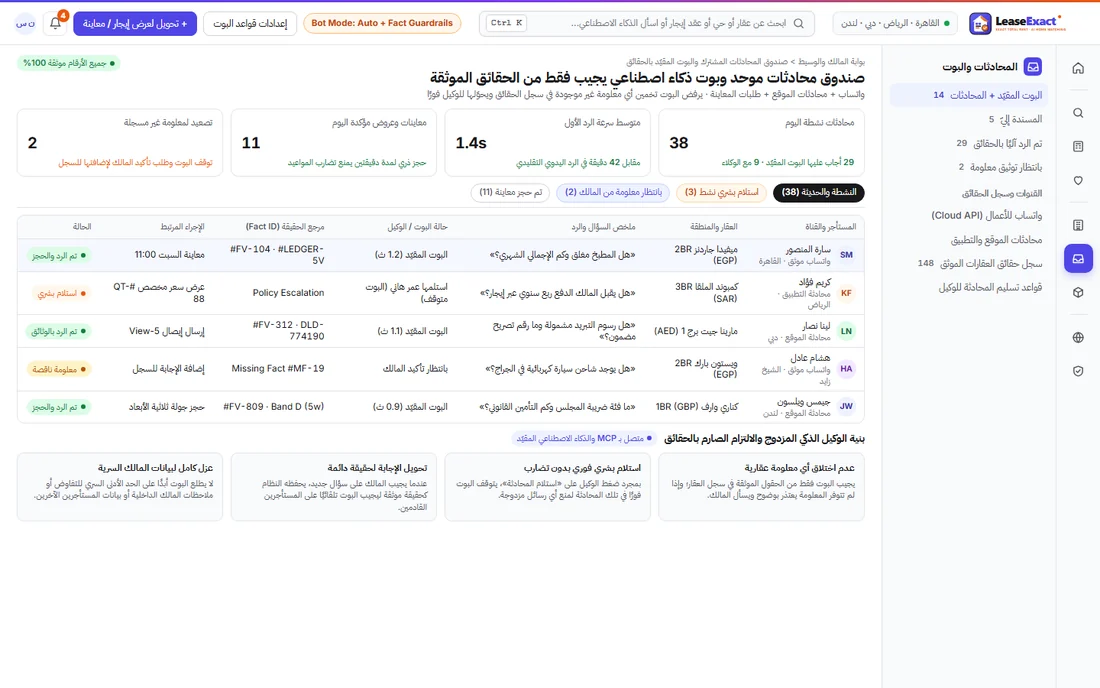Open the building listings icon in the side rail

click(1078, 225)
